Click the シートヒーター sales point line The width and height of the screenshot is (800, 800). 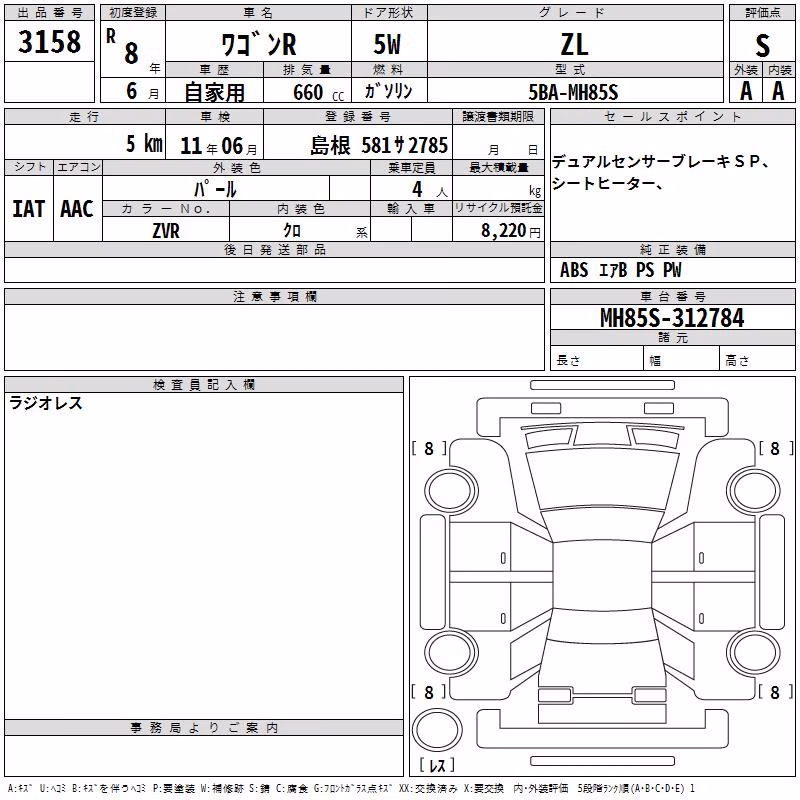608,183
